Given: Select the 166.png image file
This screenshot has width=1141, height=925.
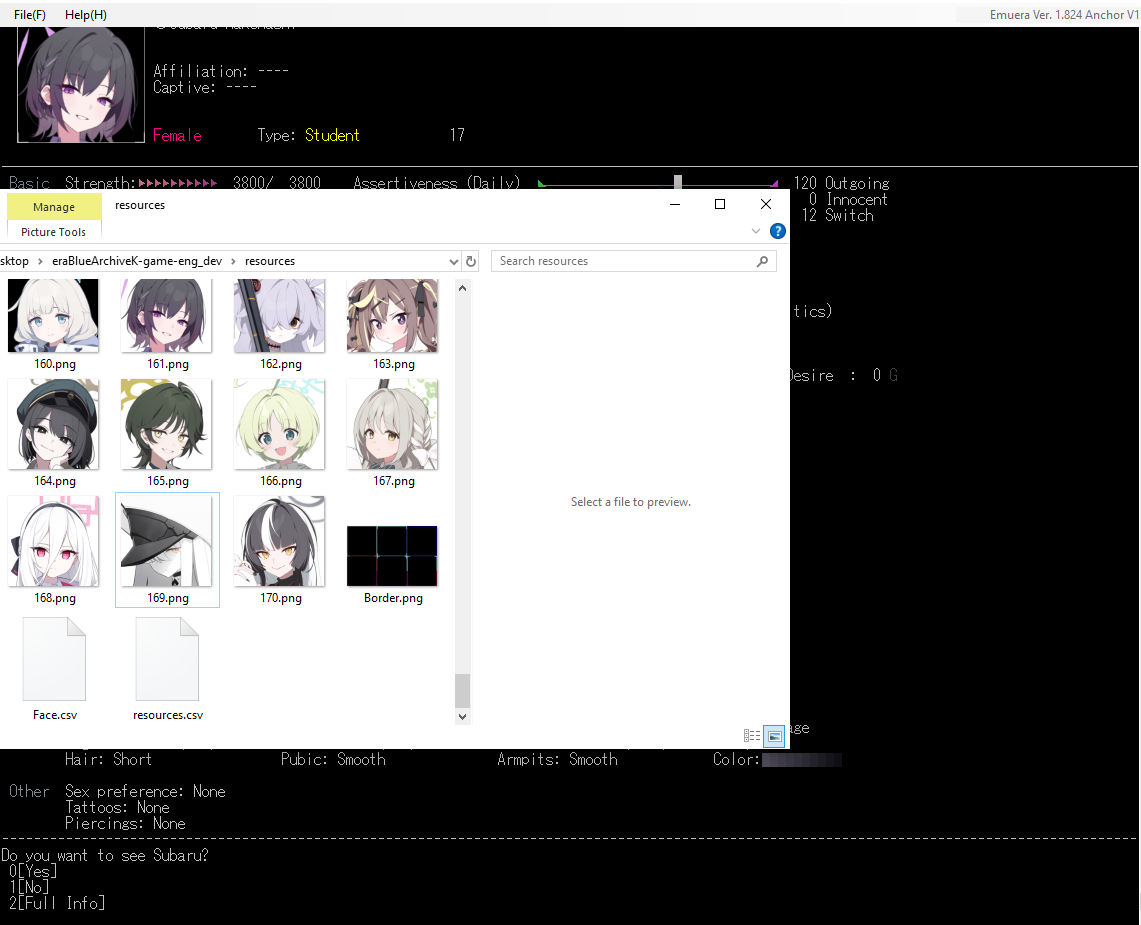Looking at the screenshot, I should tap(279, 424).
